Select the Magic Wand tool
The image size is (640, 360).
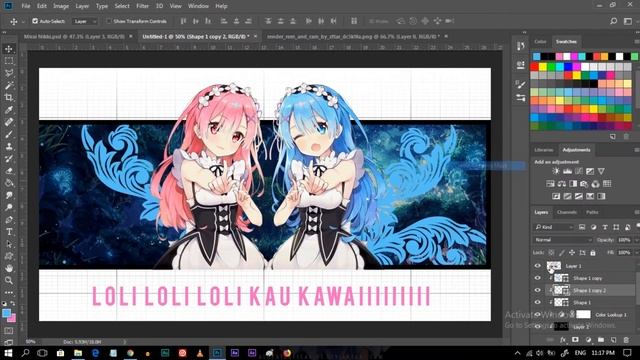9,85
